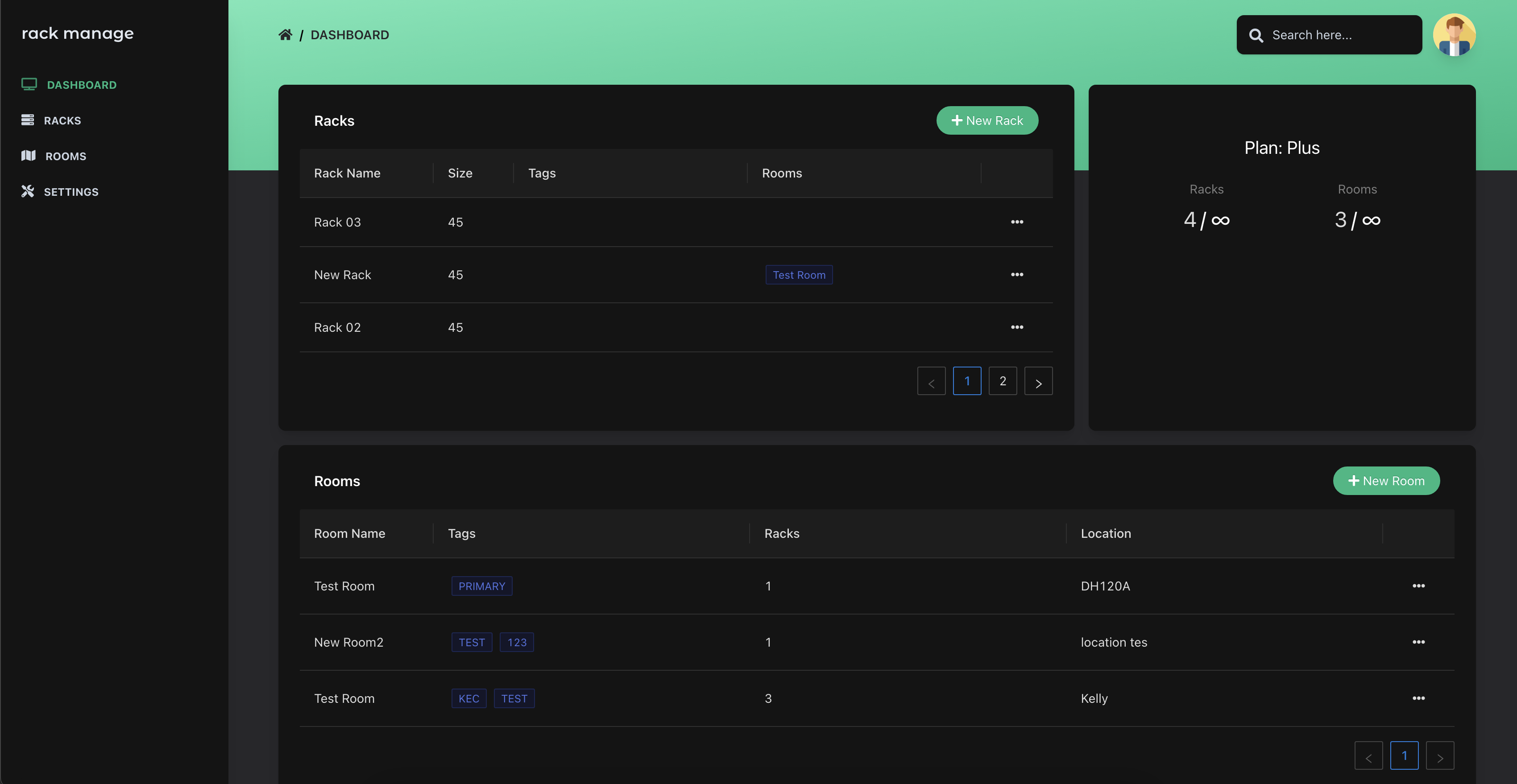Select the DASHBOARD breadcrumb label

coord(350,35)
